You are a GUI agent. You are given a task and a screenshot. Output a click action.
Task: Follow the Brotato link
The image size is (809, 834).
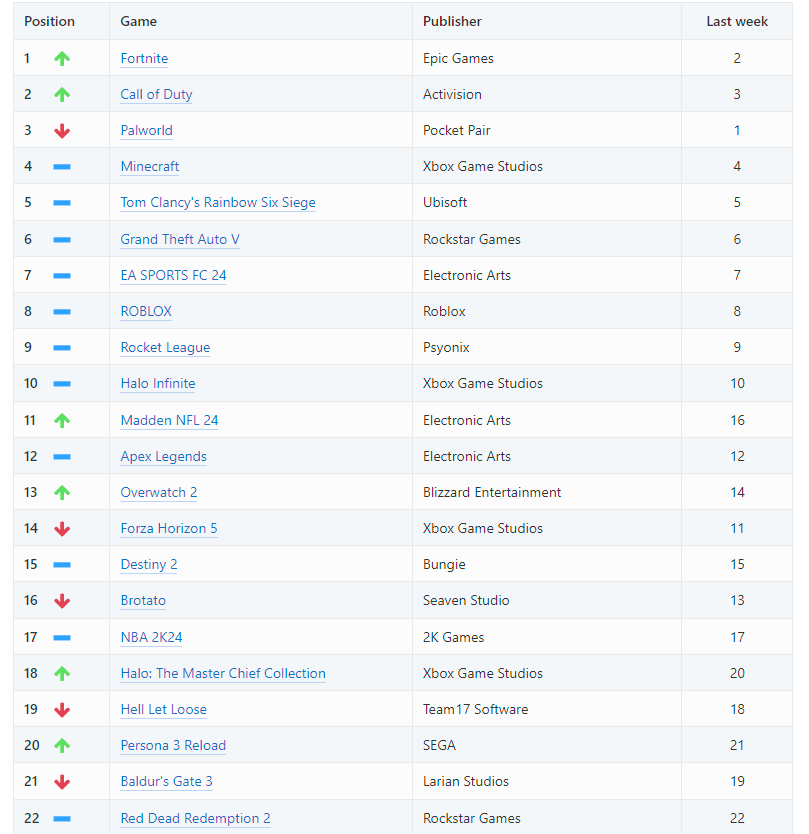143,601
